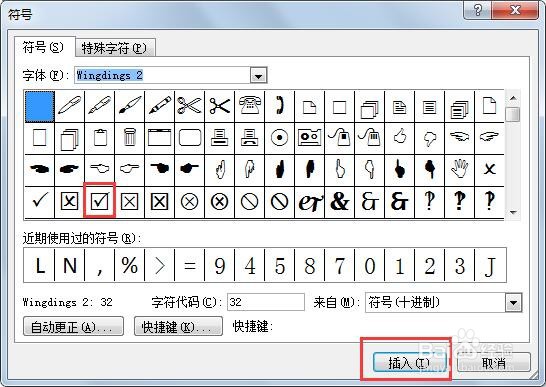The height and width of the screenshot is (387, 546).
Task: Select the blank space character cell
Action: (x=40, y=106)
